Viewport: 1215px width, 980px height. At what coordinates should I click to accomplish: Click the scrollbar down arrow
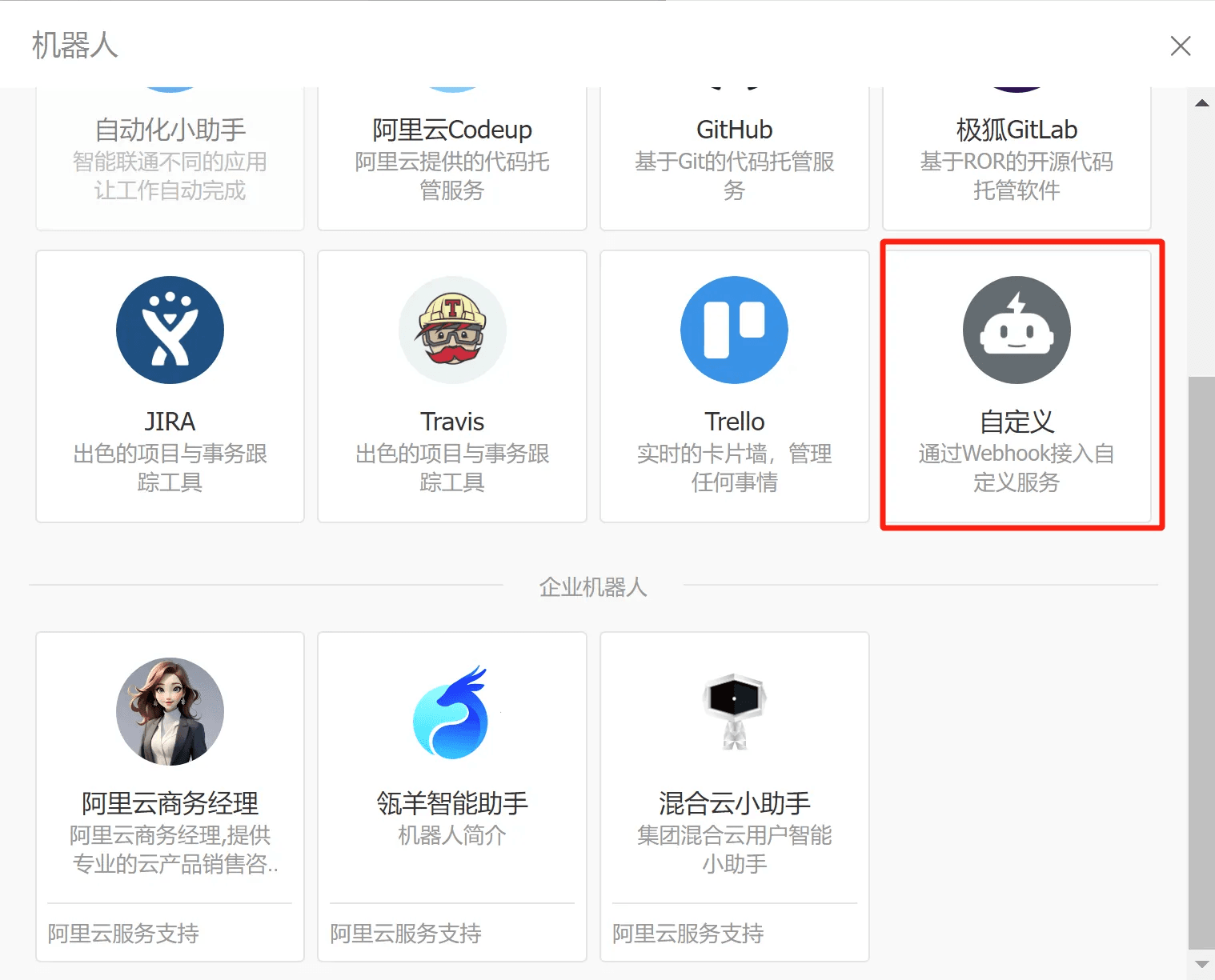tap(1201, 964)
